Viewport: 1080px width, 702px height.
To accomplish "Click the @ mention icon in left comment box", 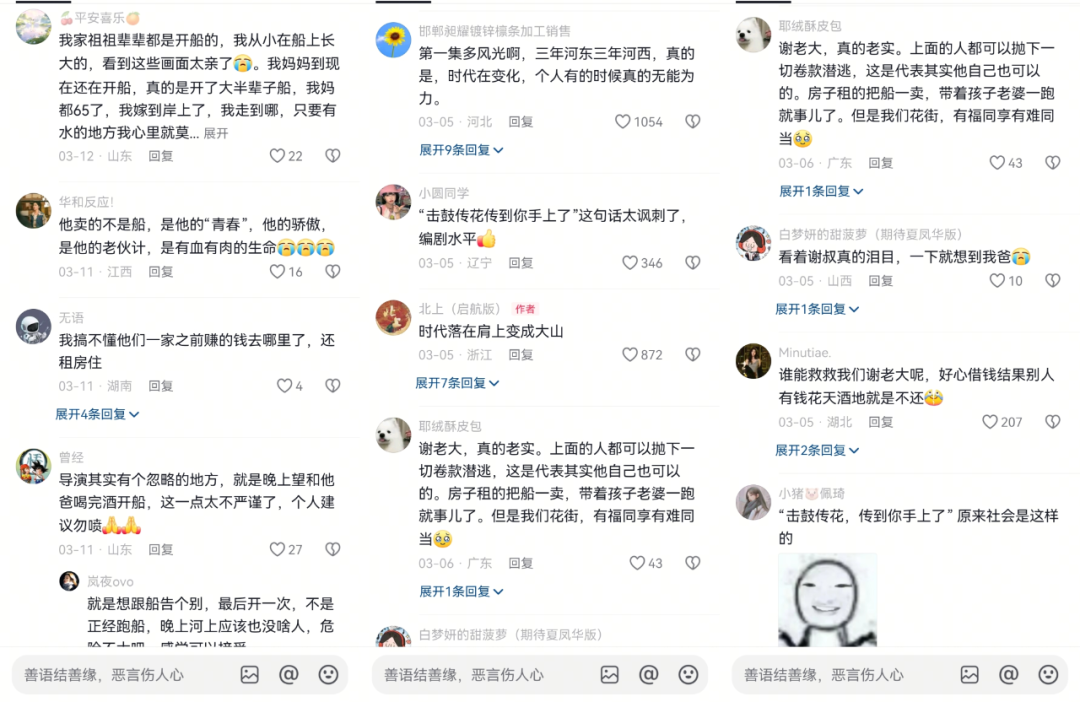I will coord(289,674).
